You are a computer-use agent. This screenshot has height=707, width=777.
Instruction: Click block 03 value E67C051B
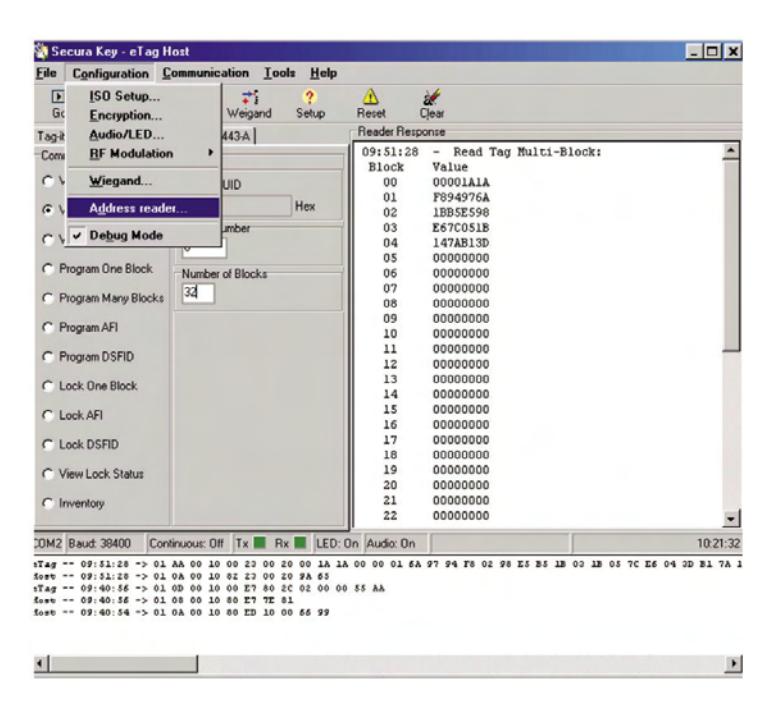point(461,228)
